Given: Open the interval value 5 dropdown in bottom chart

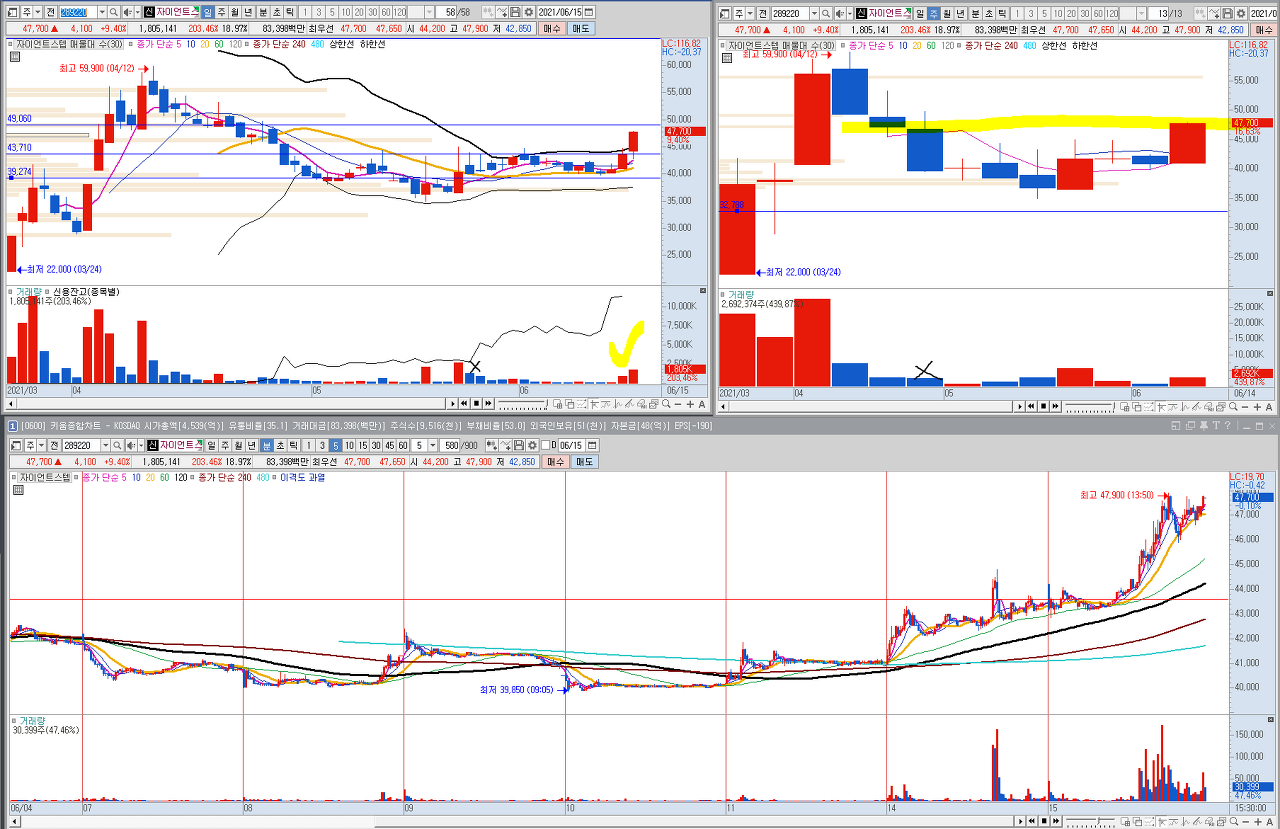Looking at the screenshot, I should [433, 444].
